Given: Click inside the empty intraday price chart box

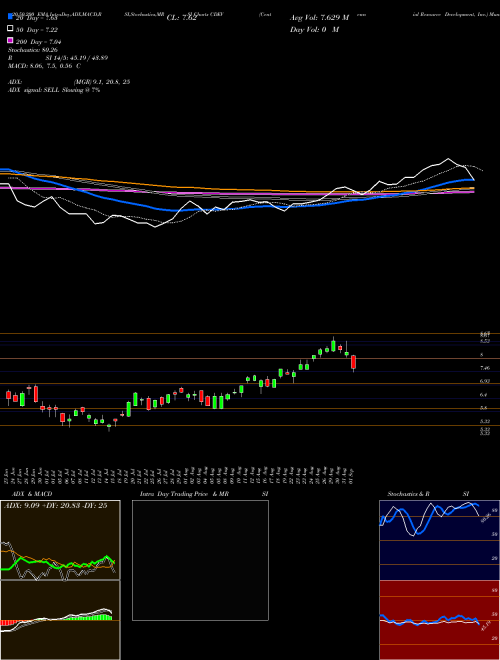Looking at the screenshot, I should 200,560.
